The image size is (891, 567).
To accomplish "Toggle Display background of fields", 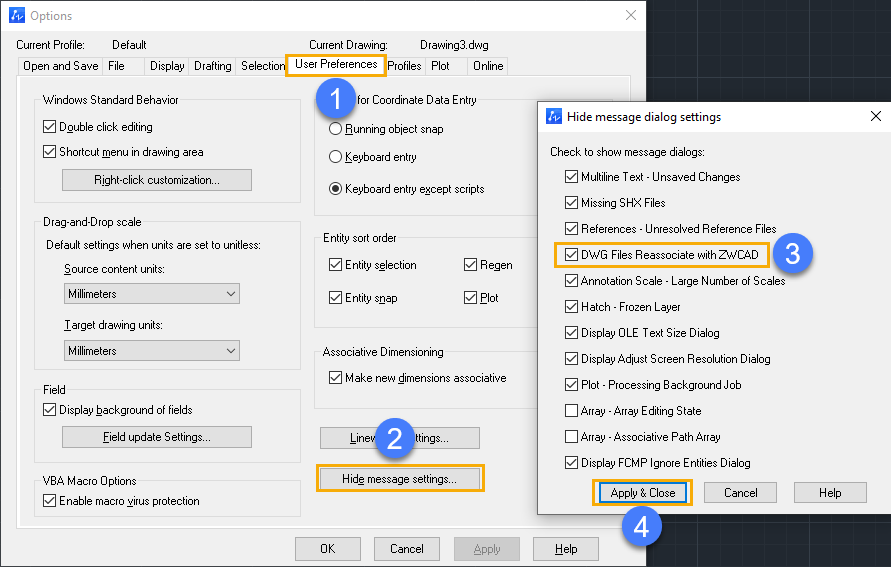I will [x=49, y=410].
